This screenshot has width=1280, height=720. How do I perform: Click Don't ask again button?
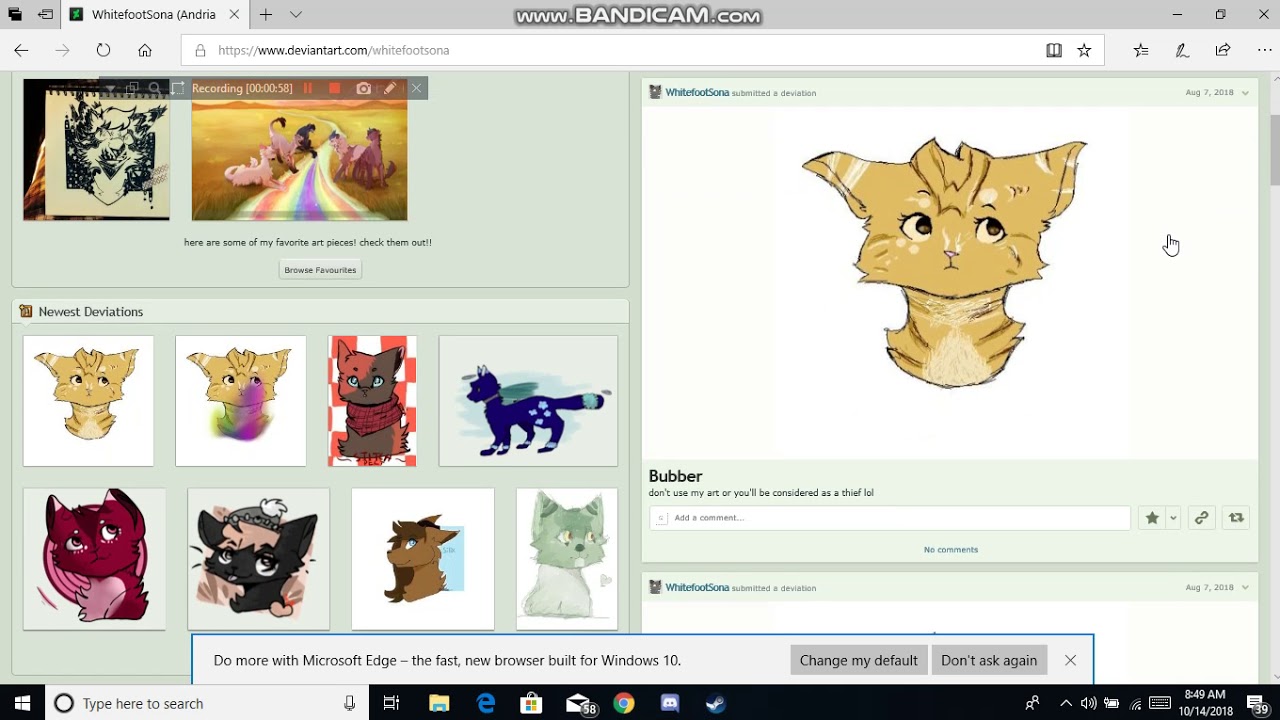[x=989, y=660]
